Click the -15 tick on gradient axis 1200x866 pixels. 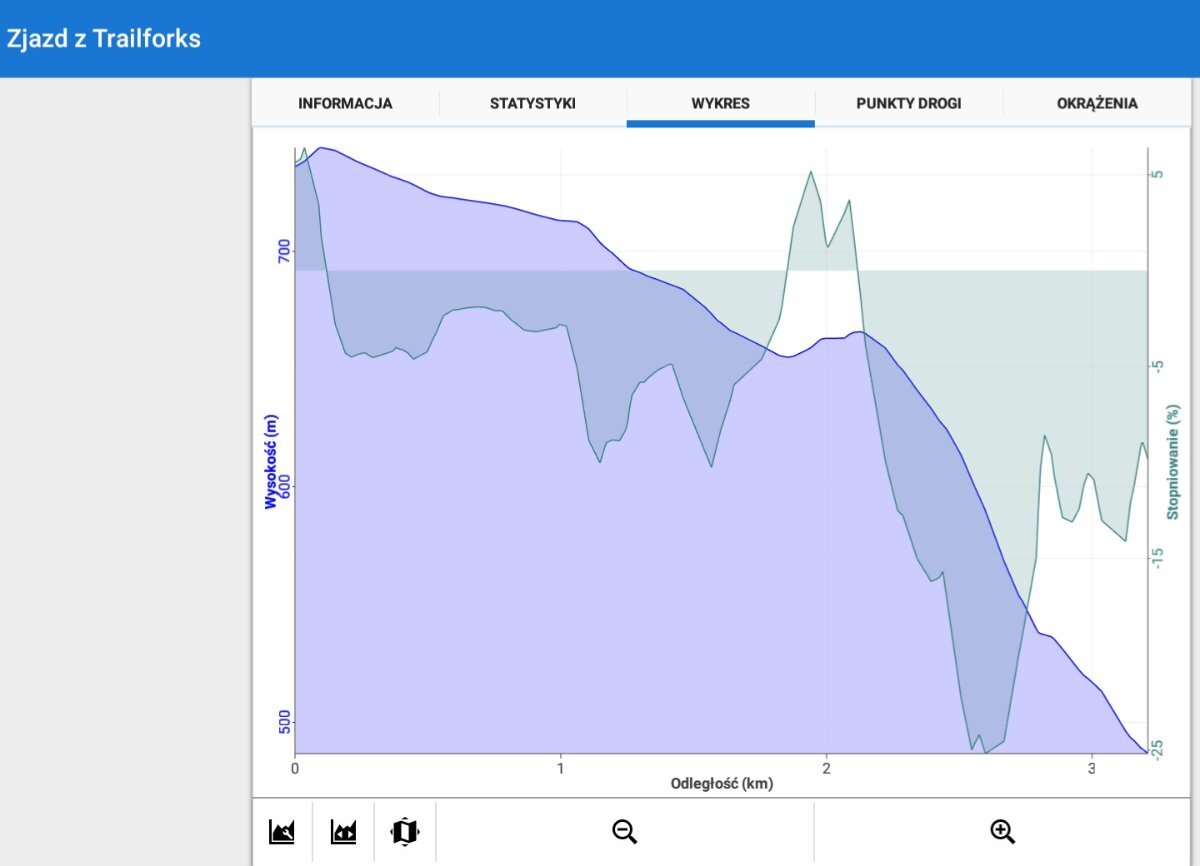coord(1158,557)
